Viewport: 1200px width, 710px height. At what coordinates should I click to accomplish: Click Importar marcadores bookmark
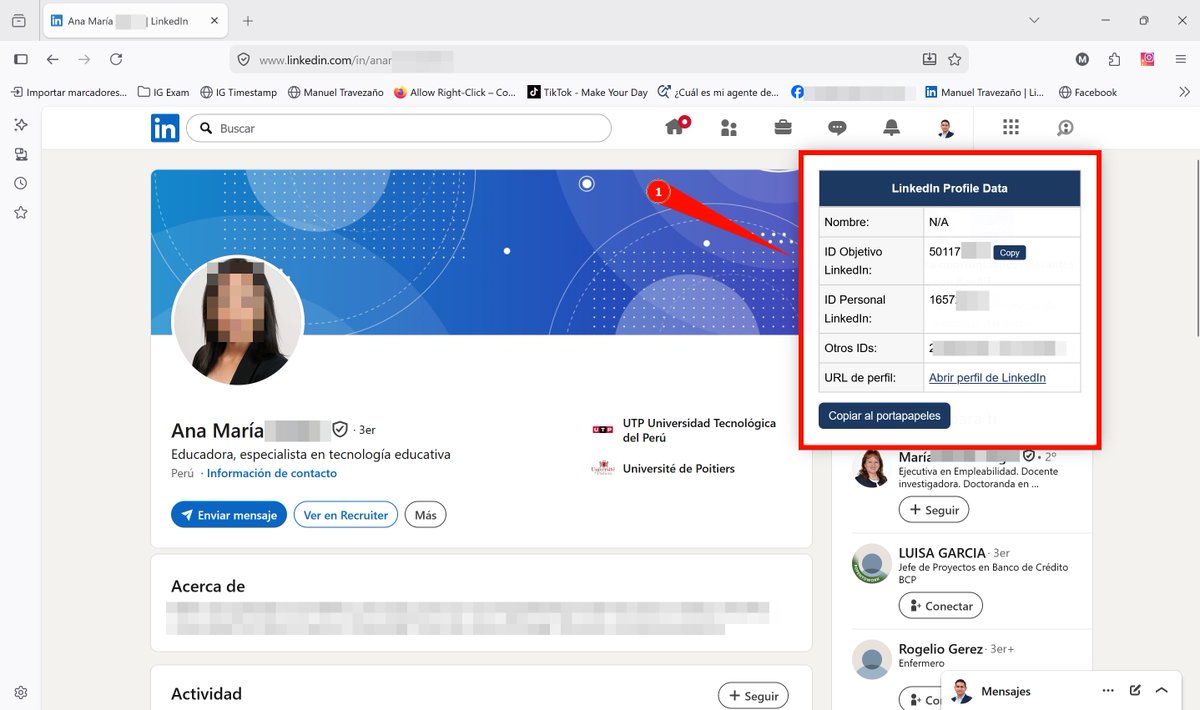[69, 92]
